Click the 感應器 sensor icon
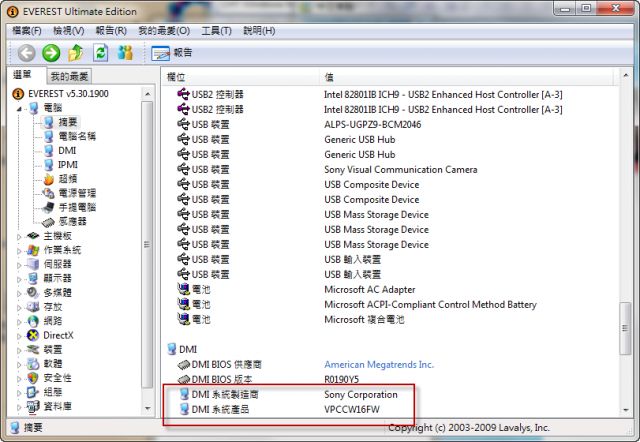 49,222
